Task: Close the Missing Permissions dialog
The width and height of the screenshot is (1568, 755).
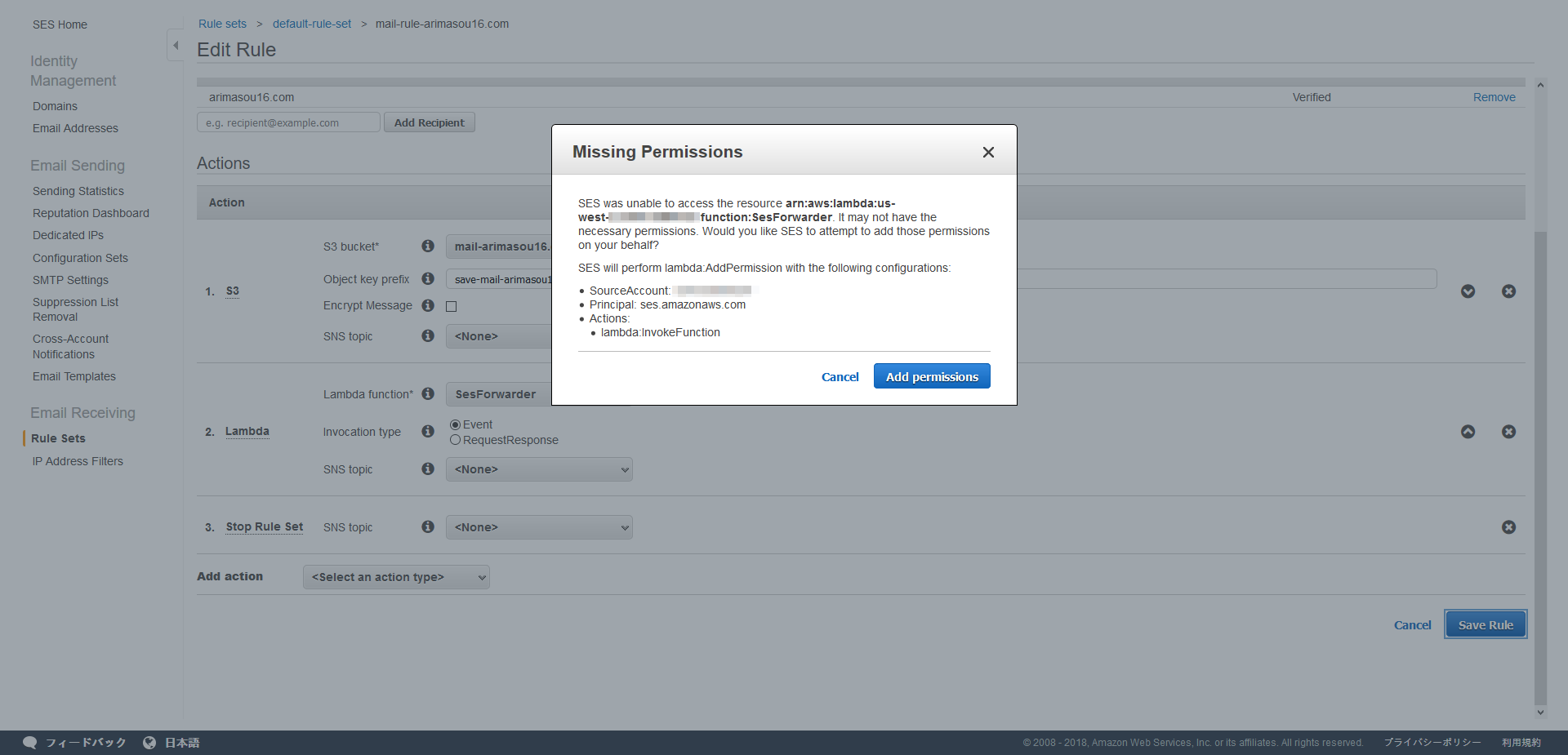Action: pos(988,152)
